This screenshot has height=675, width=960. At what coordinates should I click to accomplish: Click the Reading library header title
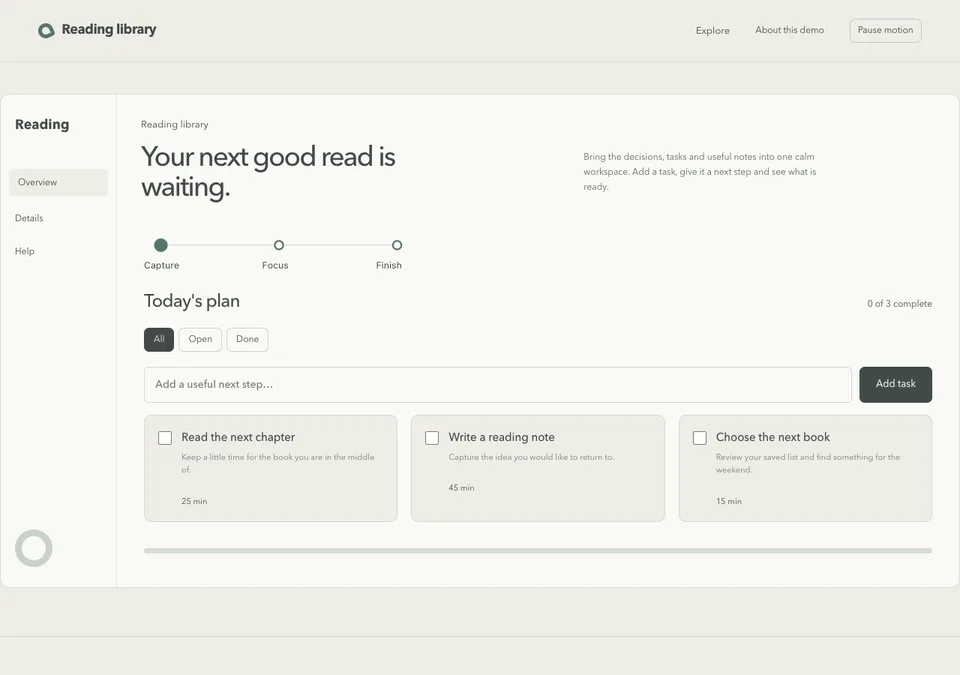click(109, 29)
